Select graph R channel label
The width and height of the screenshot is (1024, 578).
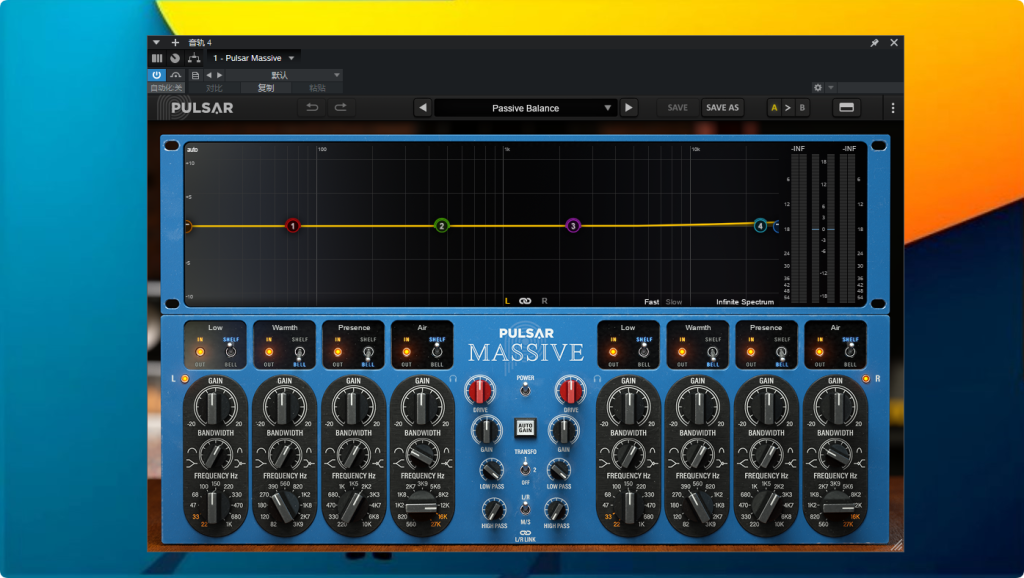(544, 301)
